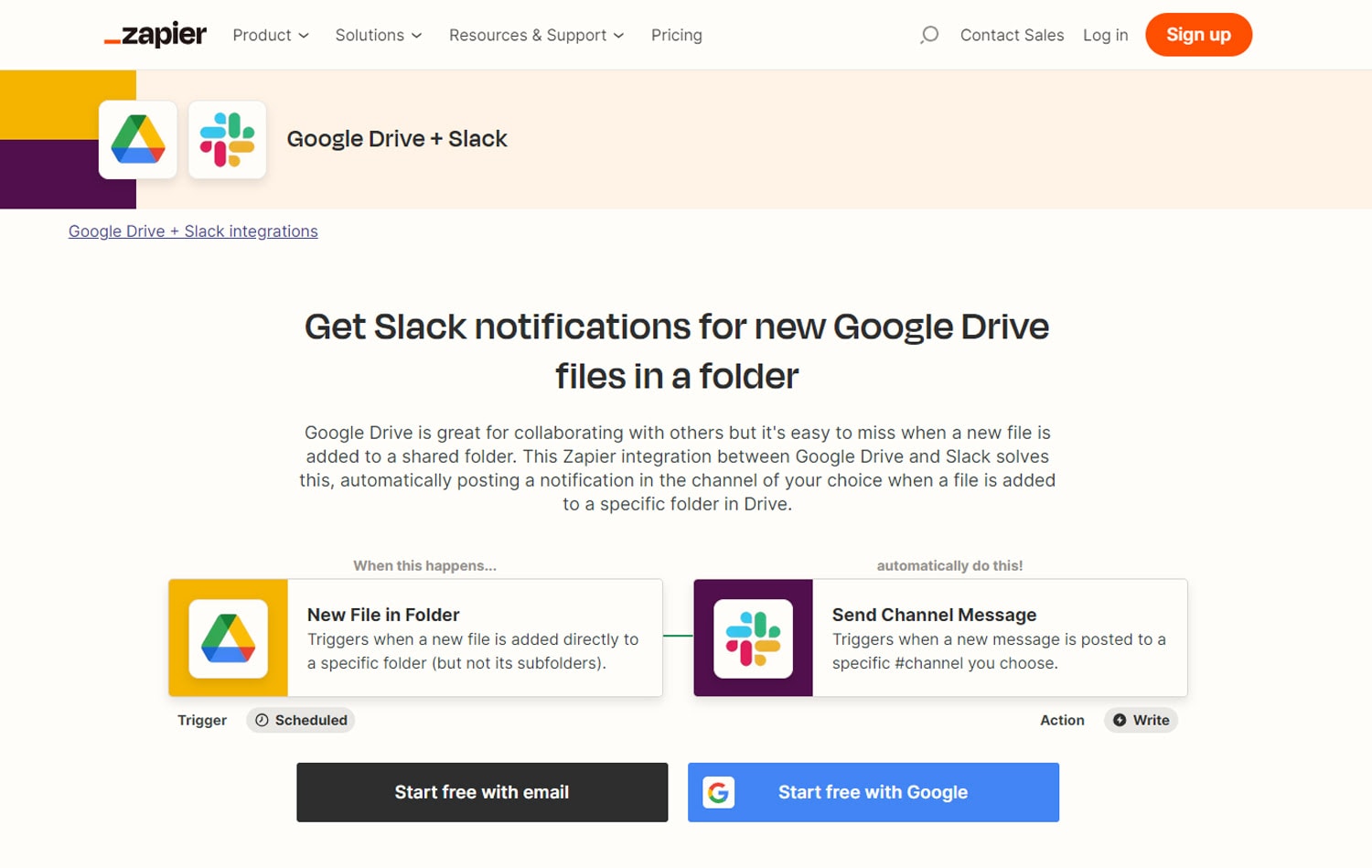Toggle the Scheduled status pill under the trigger
Viewport: 1372px width, 868px height.
[x=300, y=720]
